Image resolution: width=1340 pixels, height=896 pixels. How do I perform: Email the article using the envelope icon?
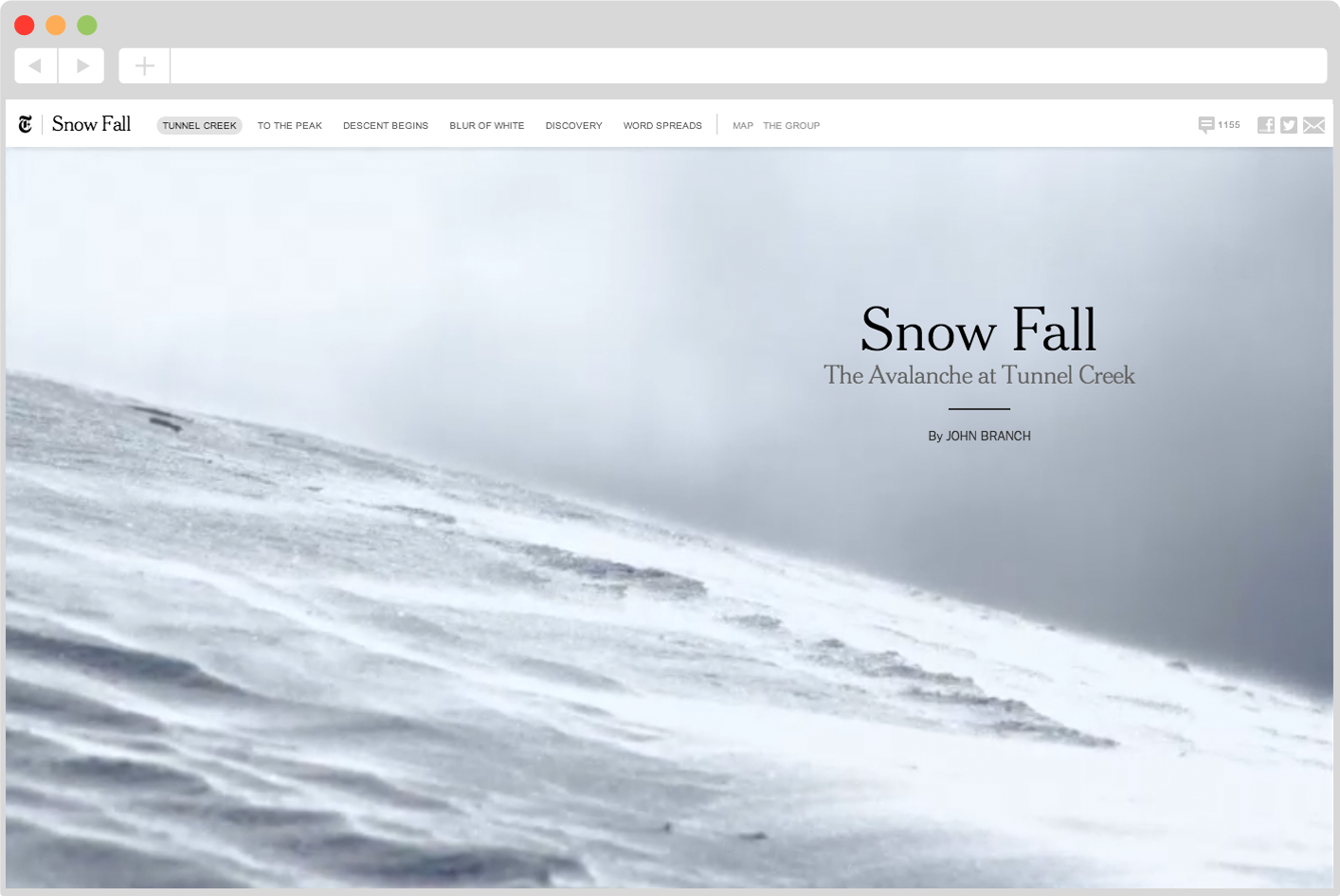coord(1313,125)
